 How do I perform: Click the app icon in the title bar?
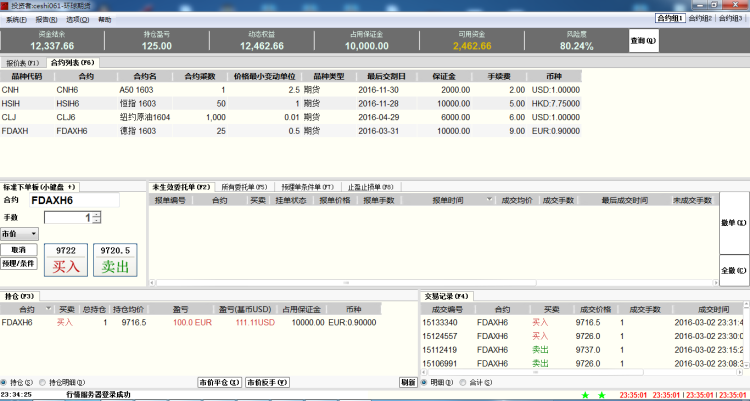point(5,5)
